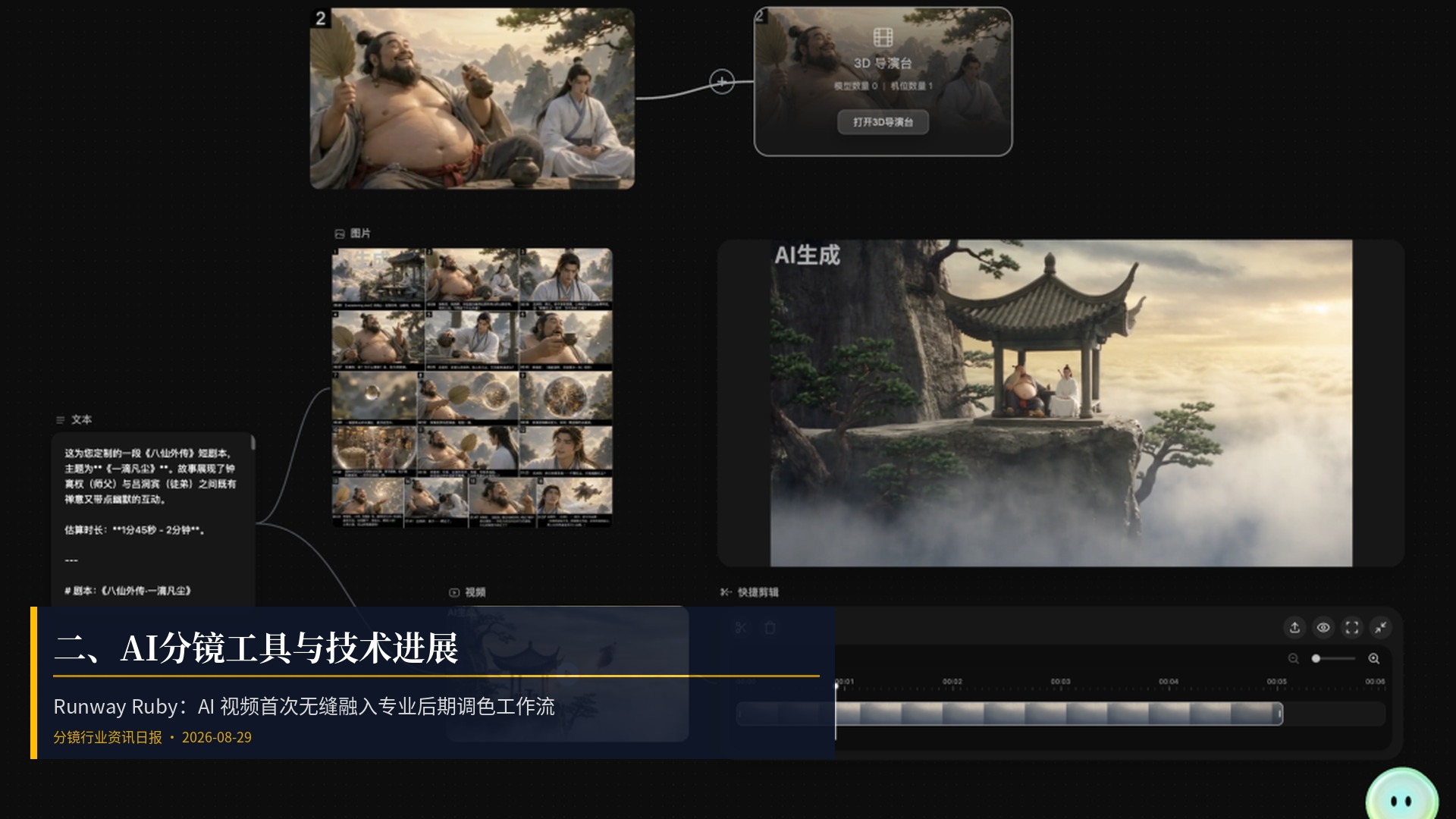Click the plus connector before the 3D 导演台 node

(721, 81)
